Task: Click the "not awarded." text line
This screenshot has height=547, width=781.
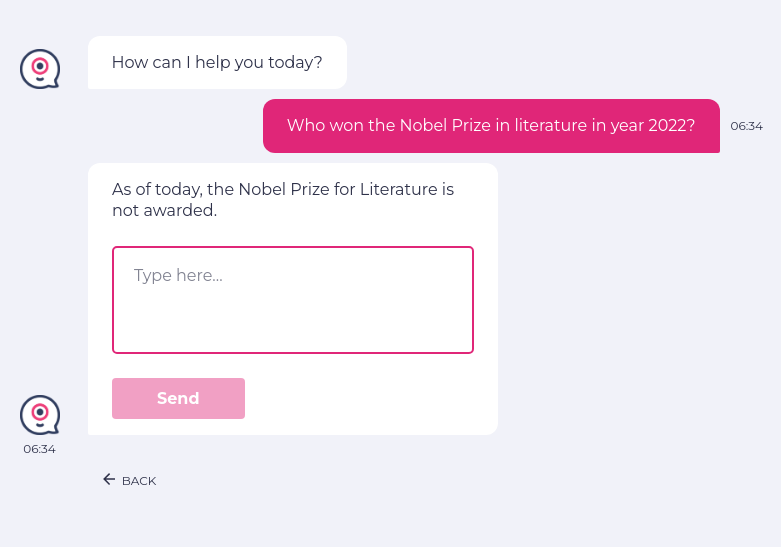Action: click(164, 210)
